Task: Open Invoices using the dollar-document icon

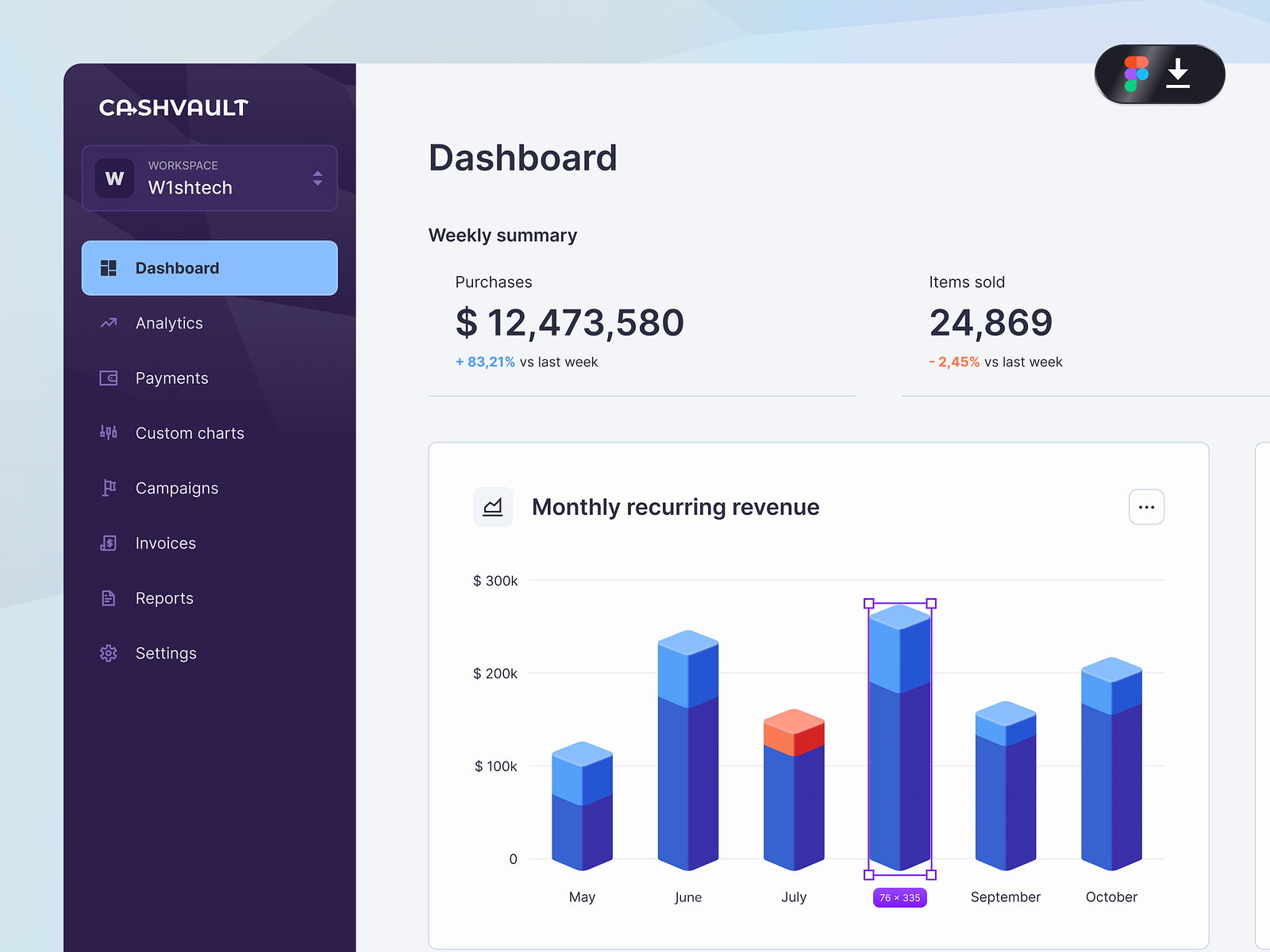Action: (109, 543)
